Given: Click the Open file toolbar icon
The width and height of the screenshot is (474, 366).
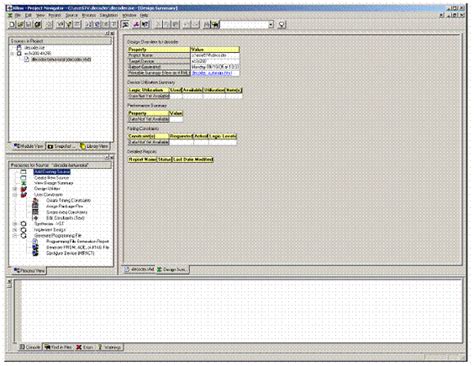Looking at the screenshot, I should tap(20, 24).
